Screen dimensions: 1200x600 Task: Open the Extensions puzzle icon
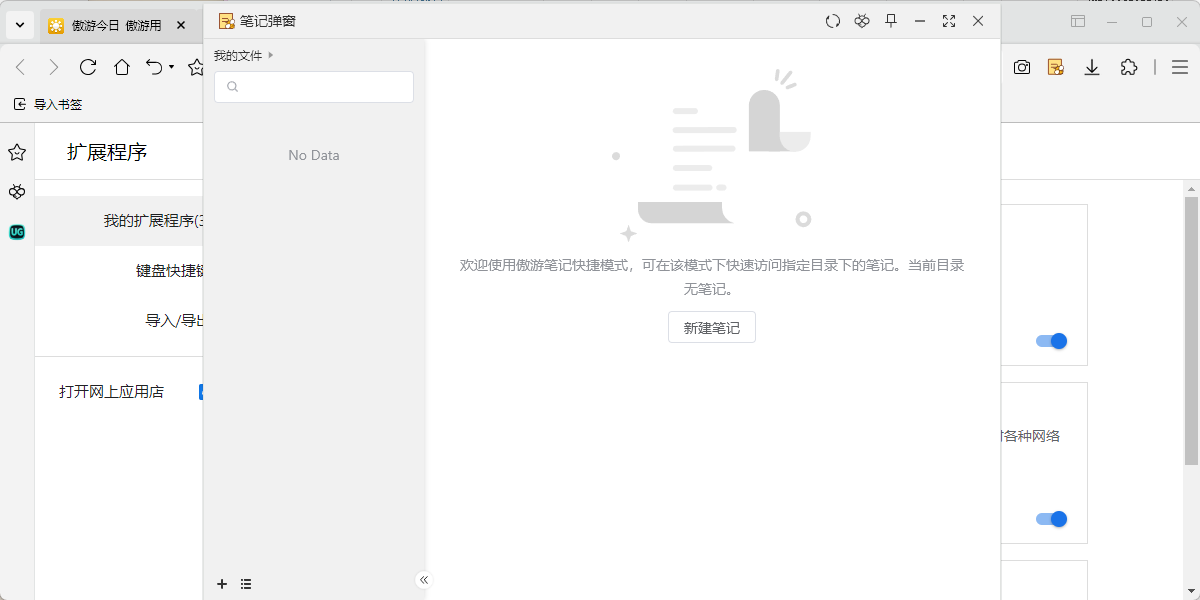(x=1129, y=67)
